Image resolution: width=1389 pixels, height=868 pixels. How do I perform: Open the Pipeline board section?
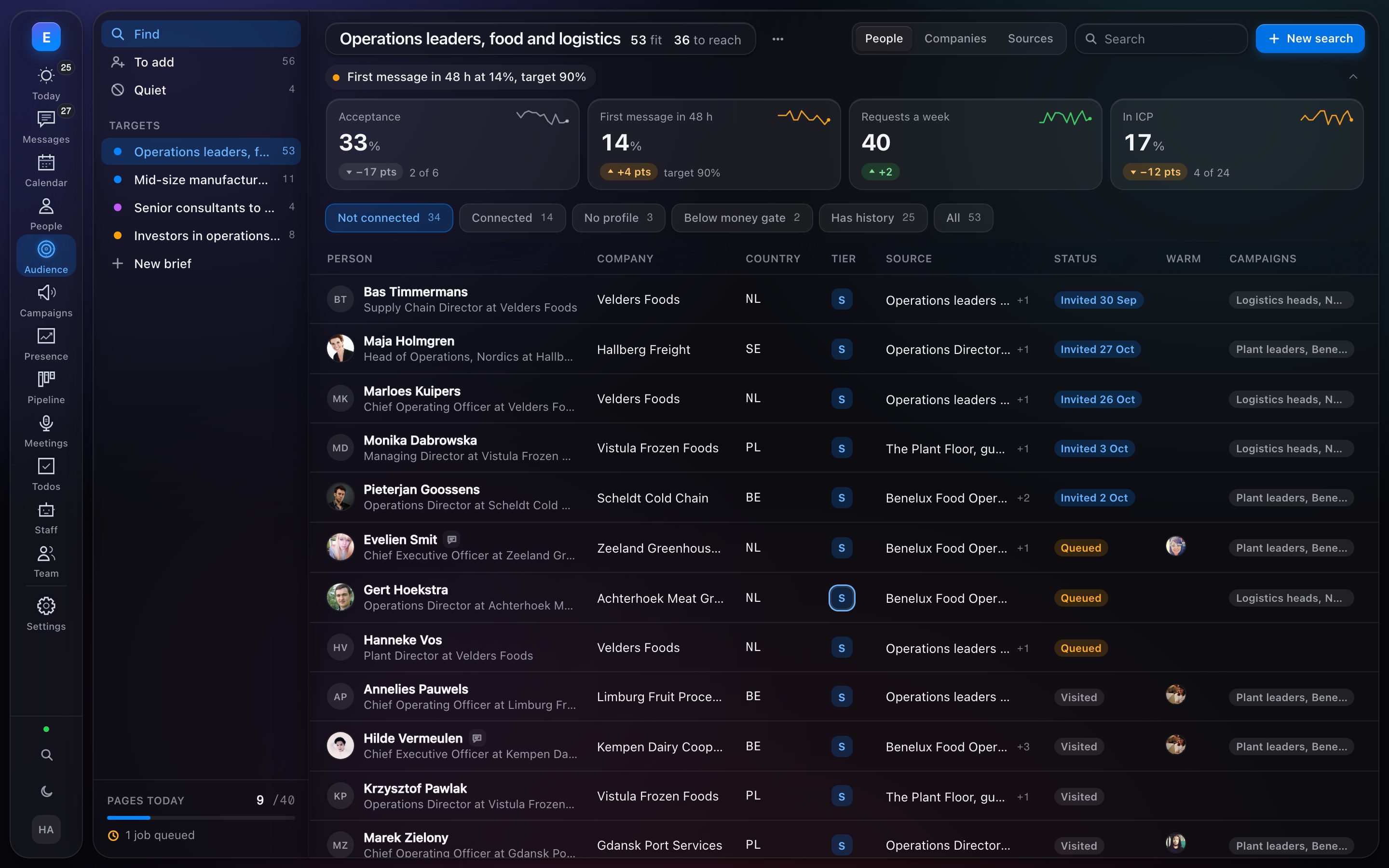[x=46, y=387]
